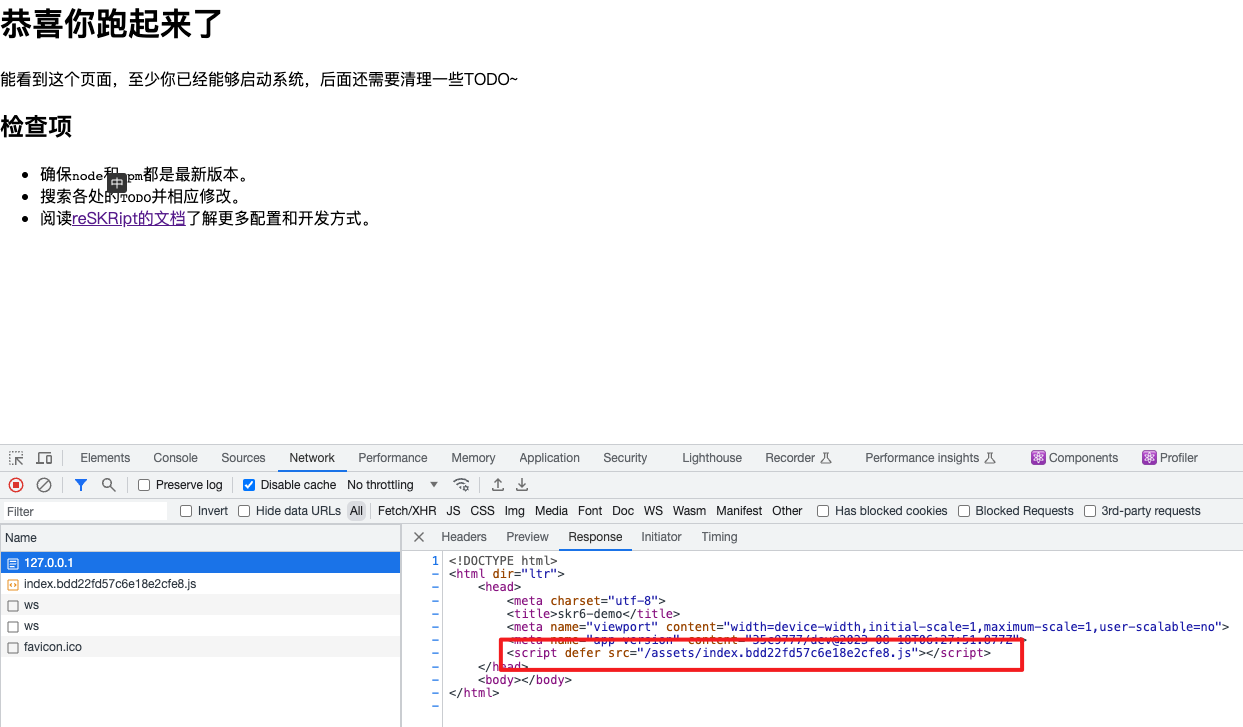1243x727 pixels.
Task: Select the index.bdd22fd57c6e18e2cfe8.js request
Action: pyautogui.click(x=200, y=584)
